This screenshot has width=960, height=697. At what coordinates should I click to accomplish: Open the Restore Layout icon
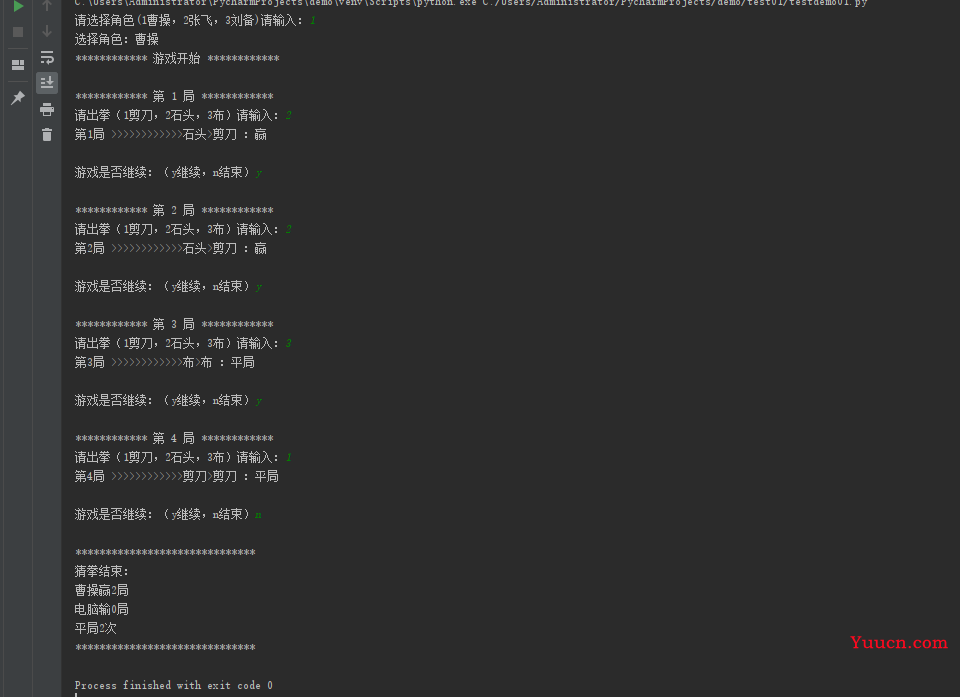tap(18, 65)
